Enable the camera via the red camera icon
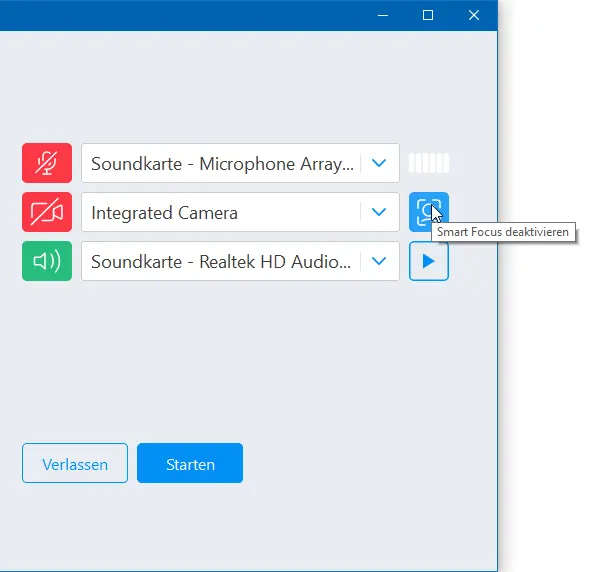This screenshot has width=589, height=572. coord(47,212)
